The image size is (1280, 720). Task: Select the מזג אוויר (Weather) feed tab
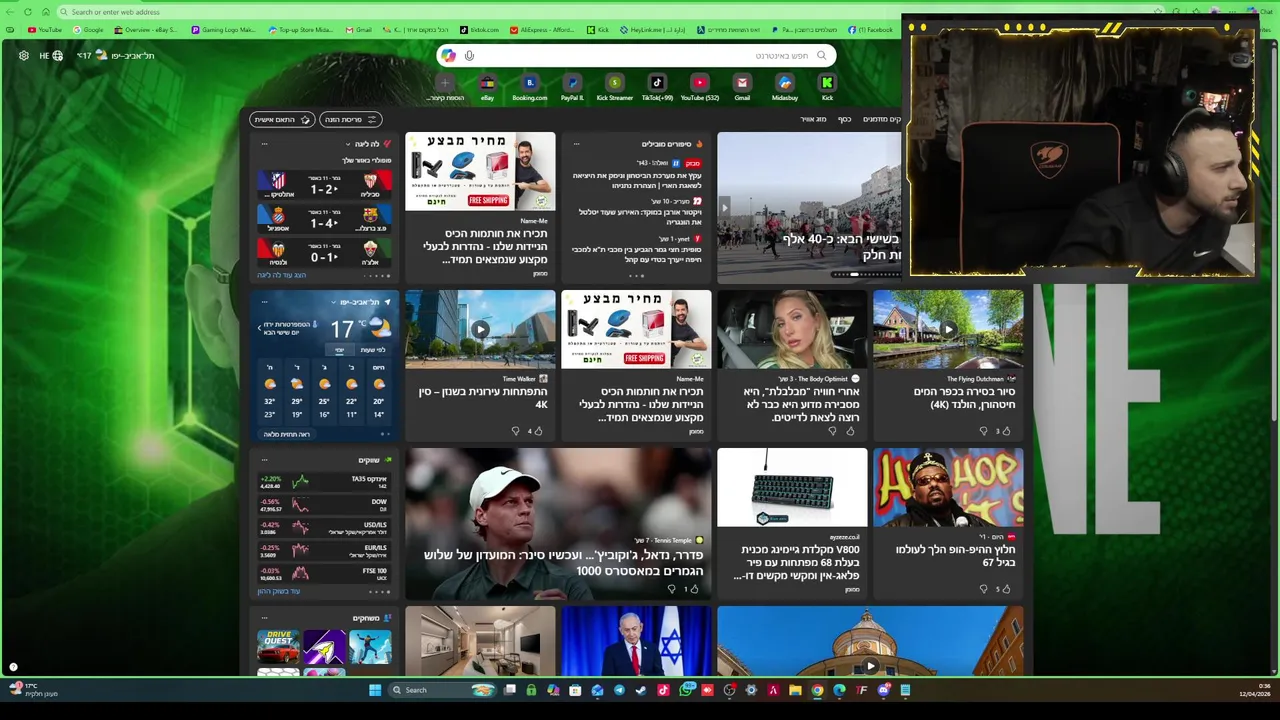[x=813, y=120]
